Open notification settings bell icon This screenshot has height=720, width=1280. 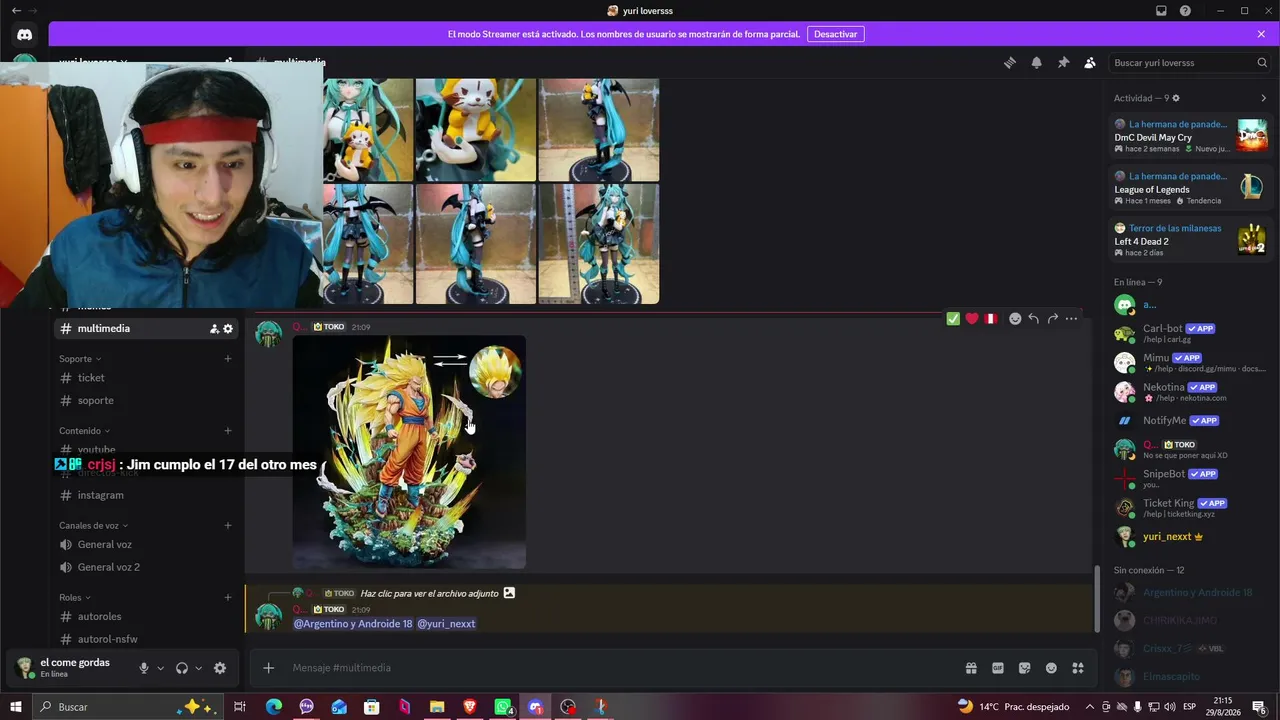coord(1036,62)
